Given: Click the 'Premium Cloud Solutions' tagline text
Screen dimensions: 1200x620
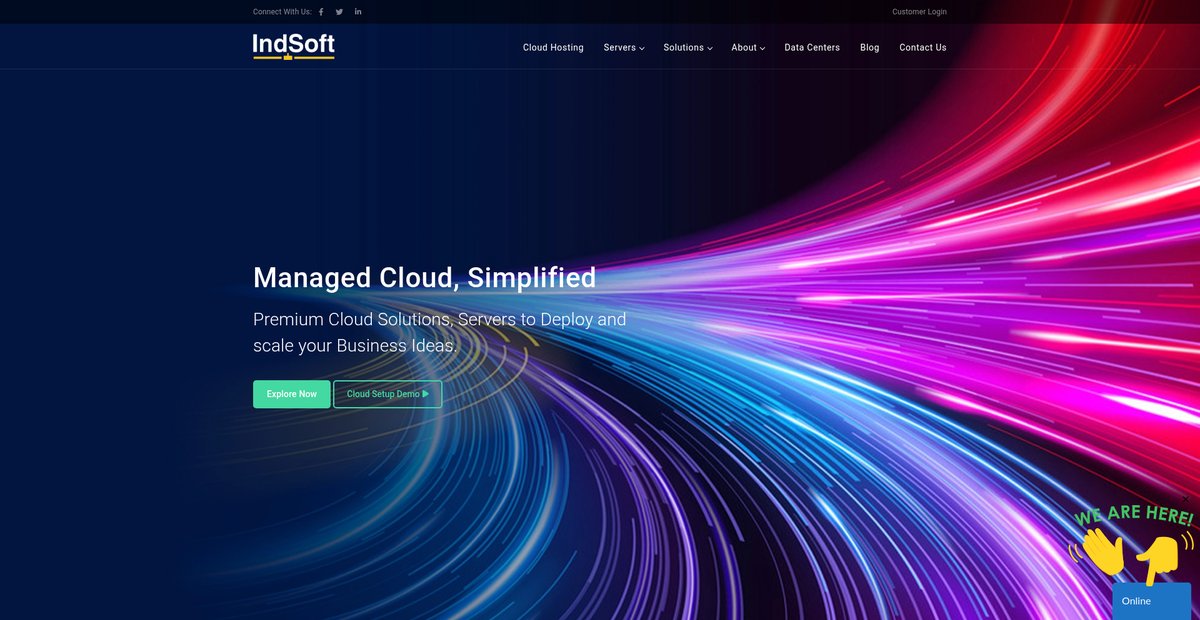Looking at the screenshot, I should click(439, 333).
